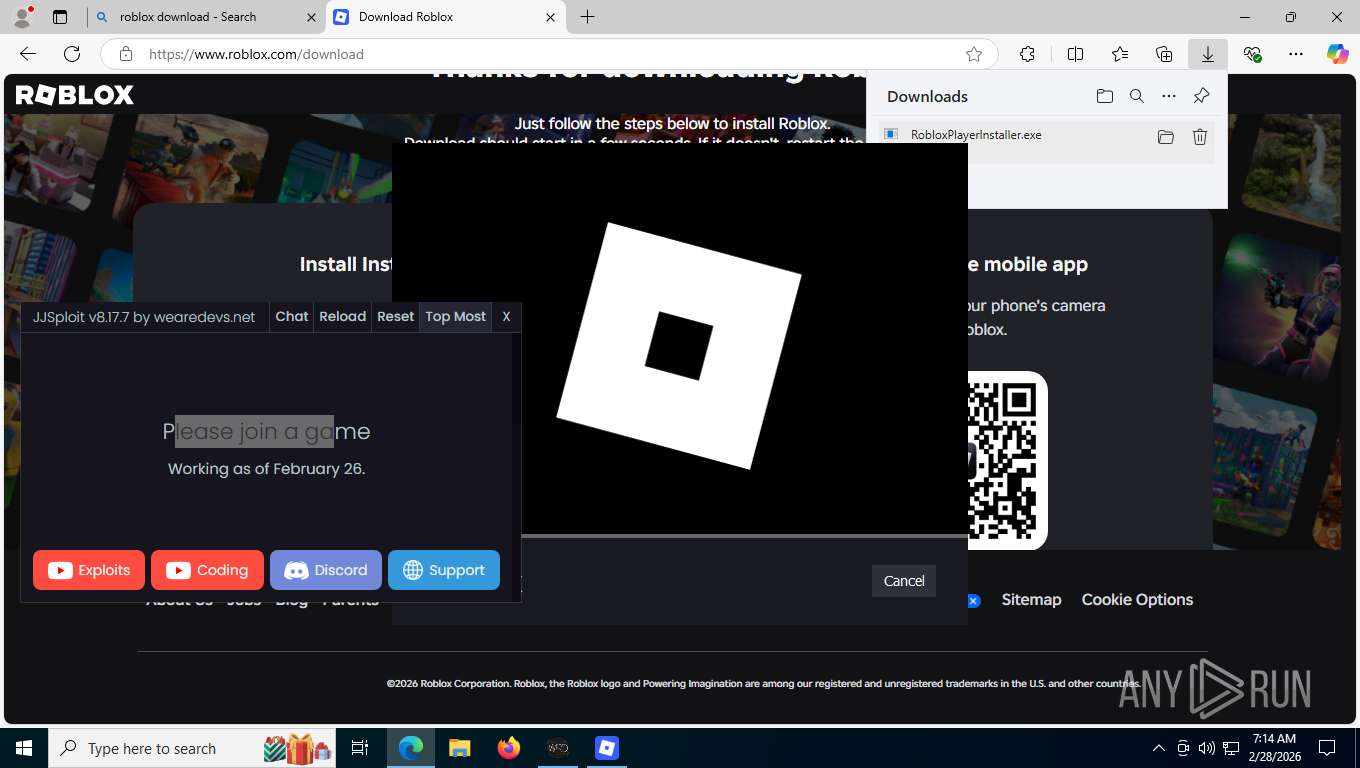Open Cookie Options footer link
Image resolution: width=1360 pixels, height=768 pixels.
(x=1137, y=599)
